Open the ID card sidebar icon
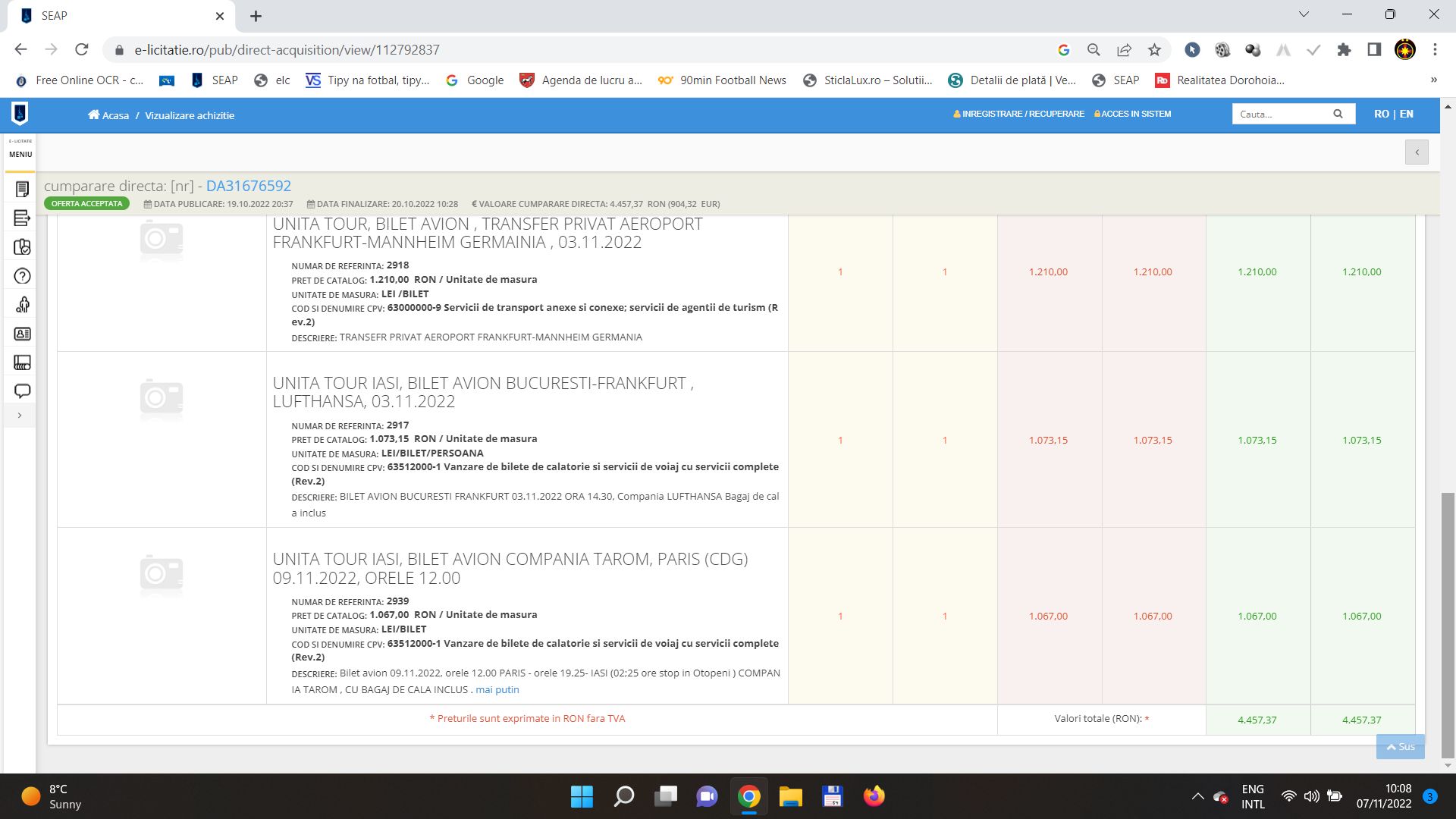 tap(22, 334)
